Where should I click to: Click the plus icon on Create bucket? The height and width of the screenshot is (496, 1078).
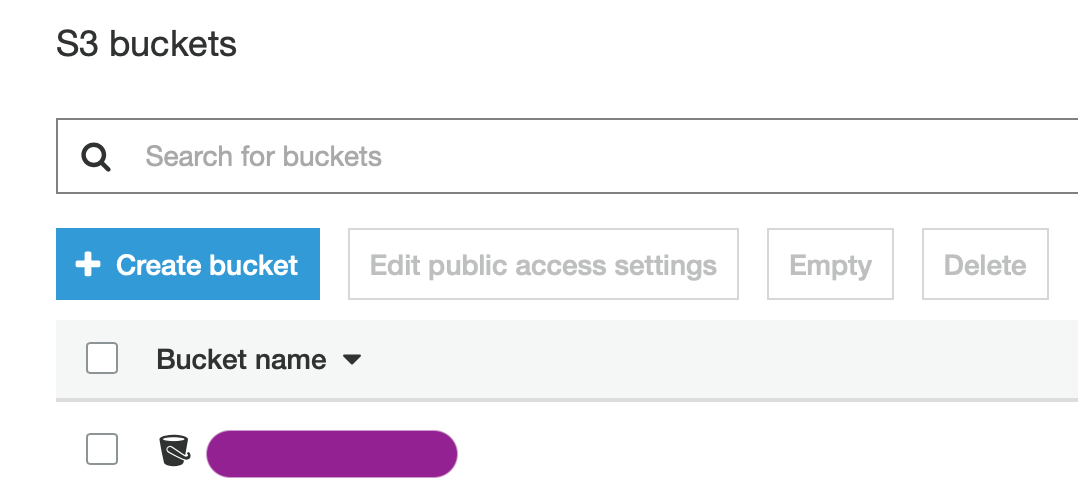coord(88,264)
